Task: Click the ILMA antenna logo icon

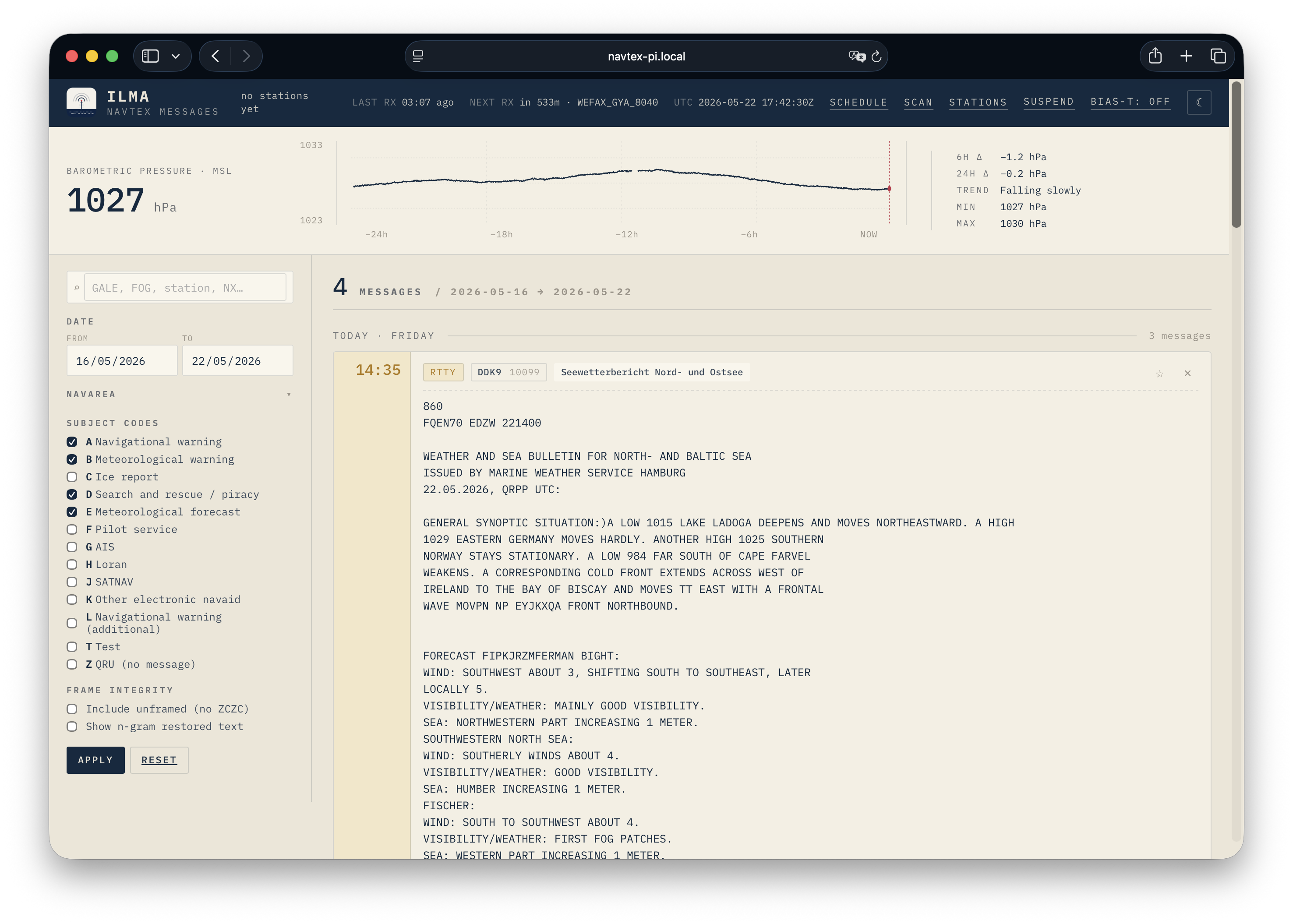Action: (x=81, y=102)
